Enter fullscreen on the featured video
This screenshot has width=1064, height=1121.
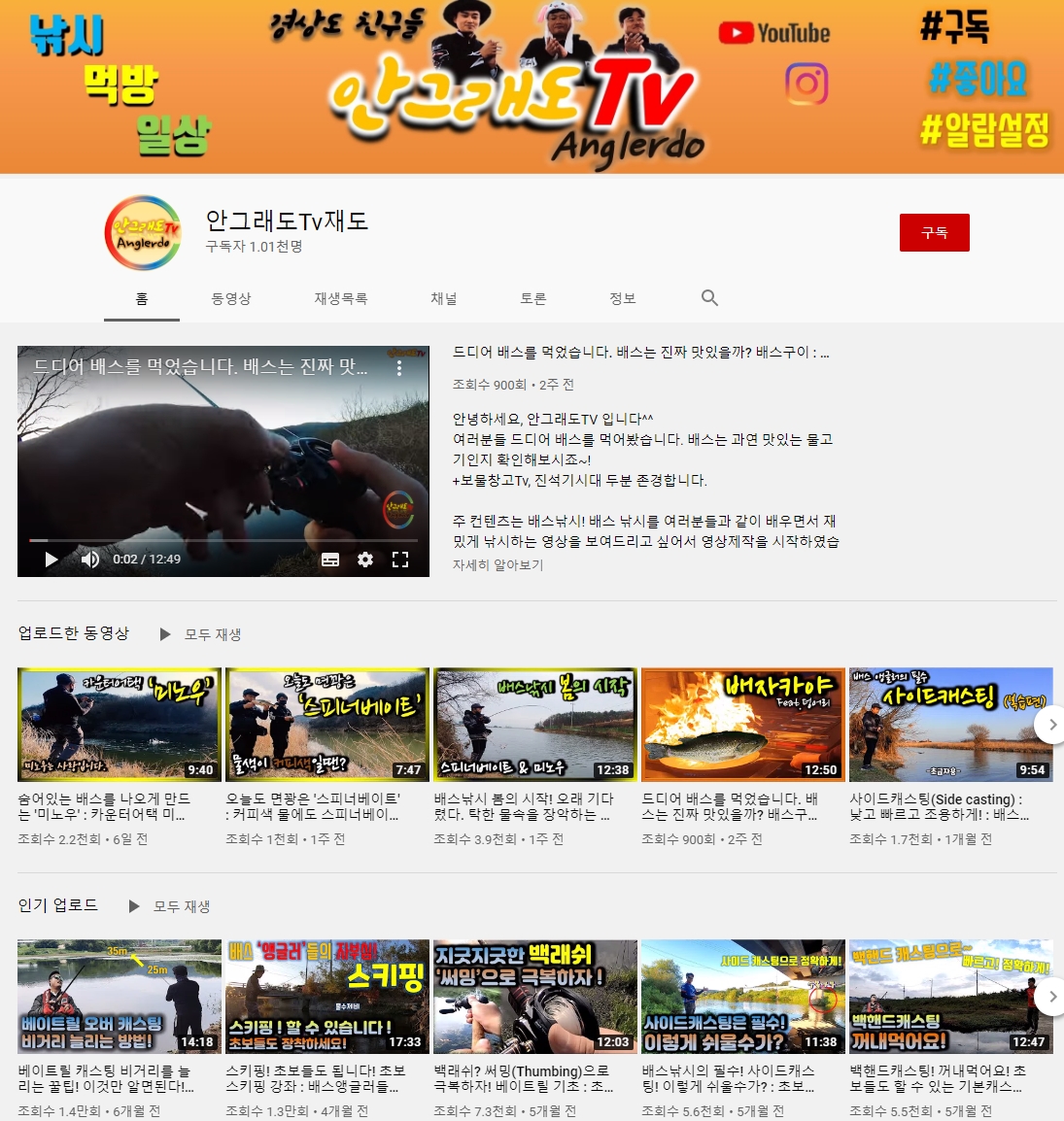click(400, 560)
